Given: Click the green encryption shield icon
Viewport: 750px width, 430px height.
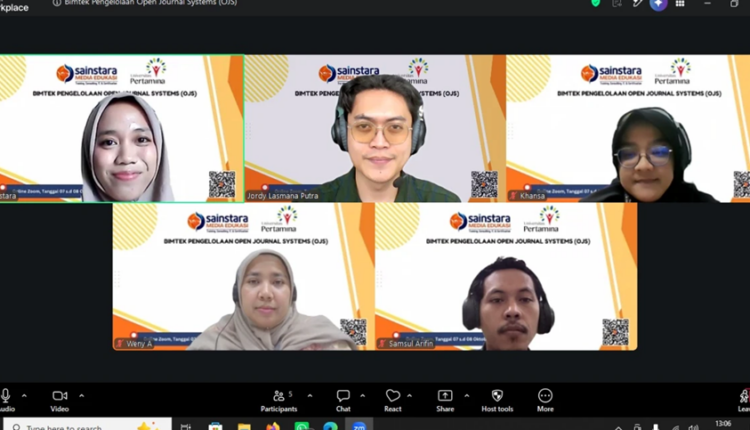Looking at the screenshot, I should point(596,3).
